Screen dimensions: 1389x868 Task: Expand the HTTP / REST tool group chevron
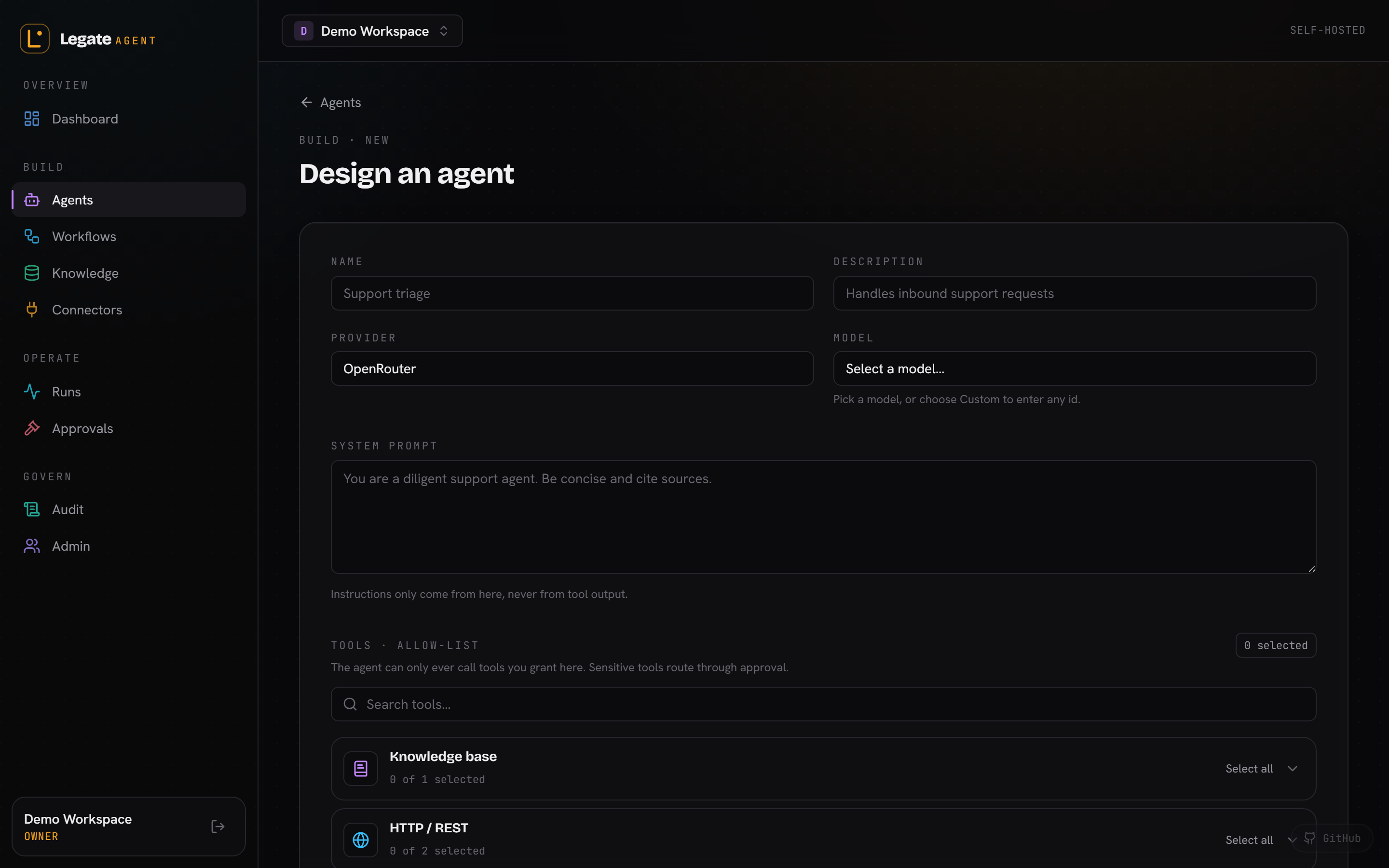[1292, 840]
